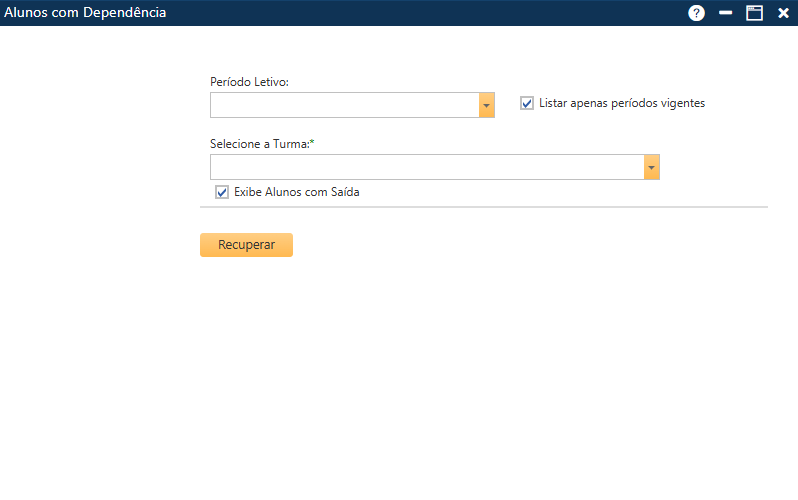The width and height of the screenshot is (798, 500).
Task: Close the Alunos com Dependência window
Action: [x=783, y=13]
